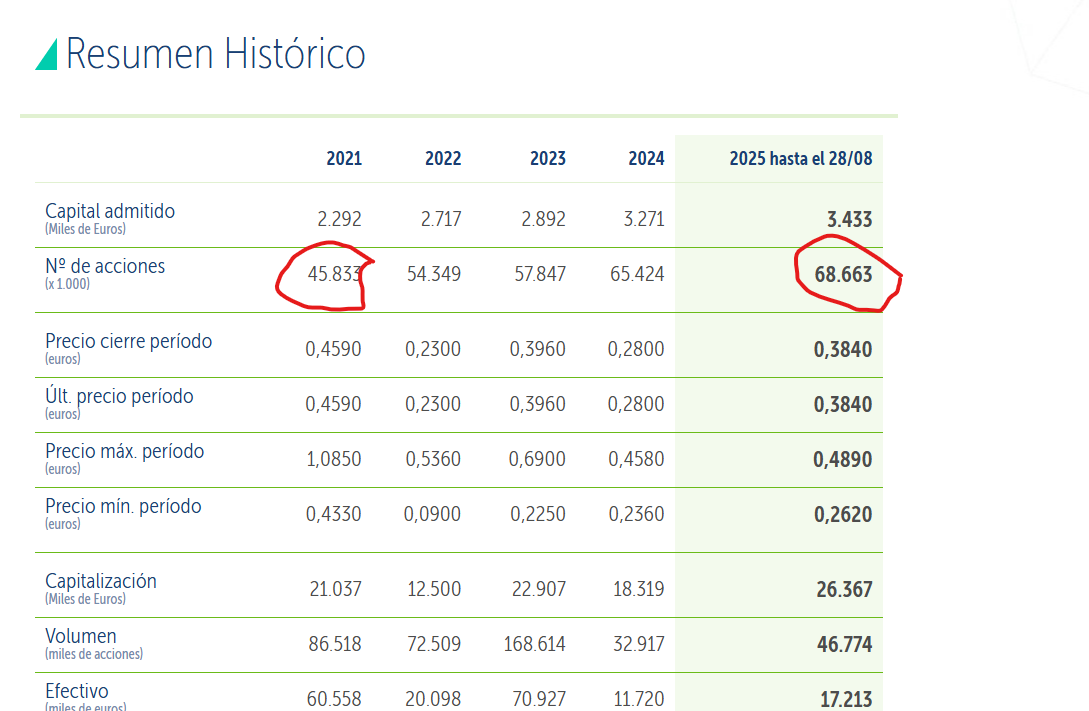The image size is (1089, 711).
Task: Select max price value 1,0850
Action: 334,458
